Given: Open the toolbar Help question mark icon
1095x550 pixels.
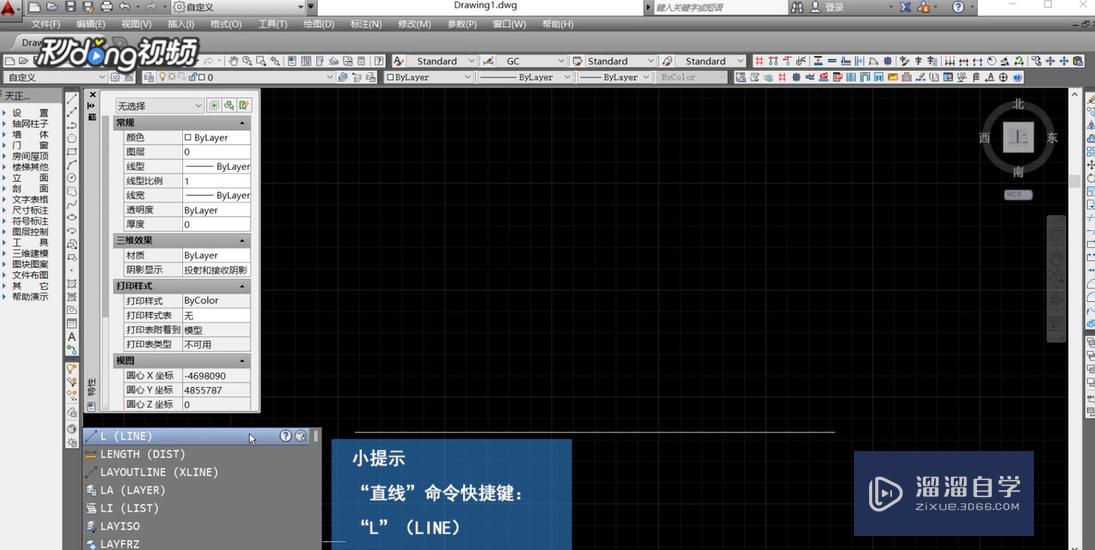Looking at the screenshot, I should 379,61.
